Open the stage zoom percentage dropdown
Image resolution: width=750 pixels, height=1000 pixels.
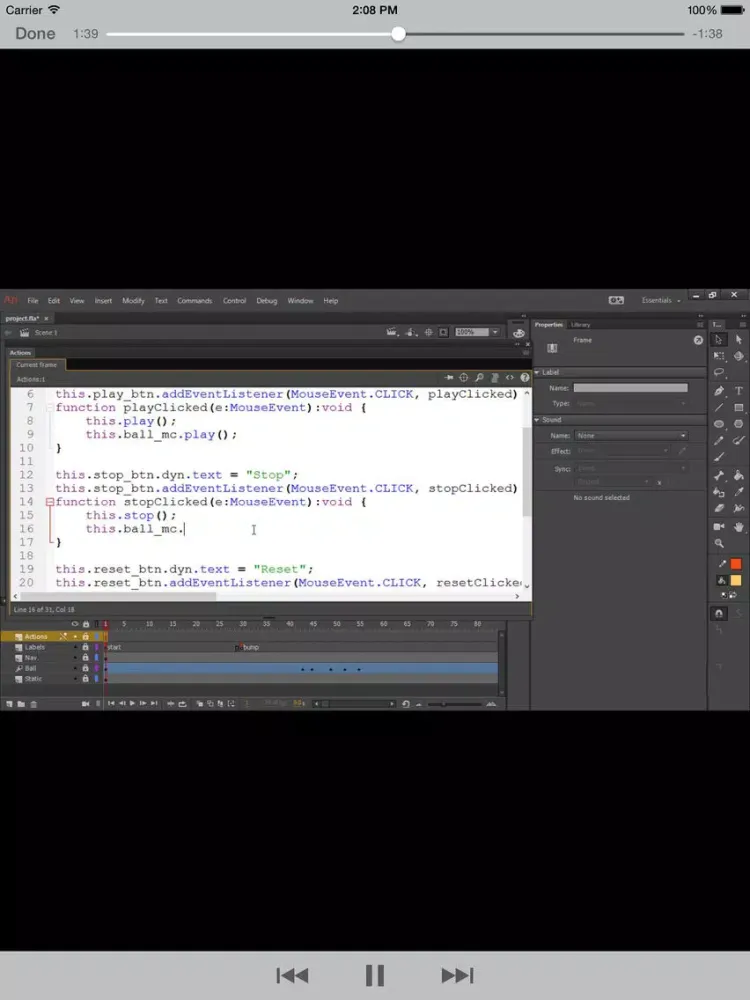(495, 332)
